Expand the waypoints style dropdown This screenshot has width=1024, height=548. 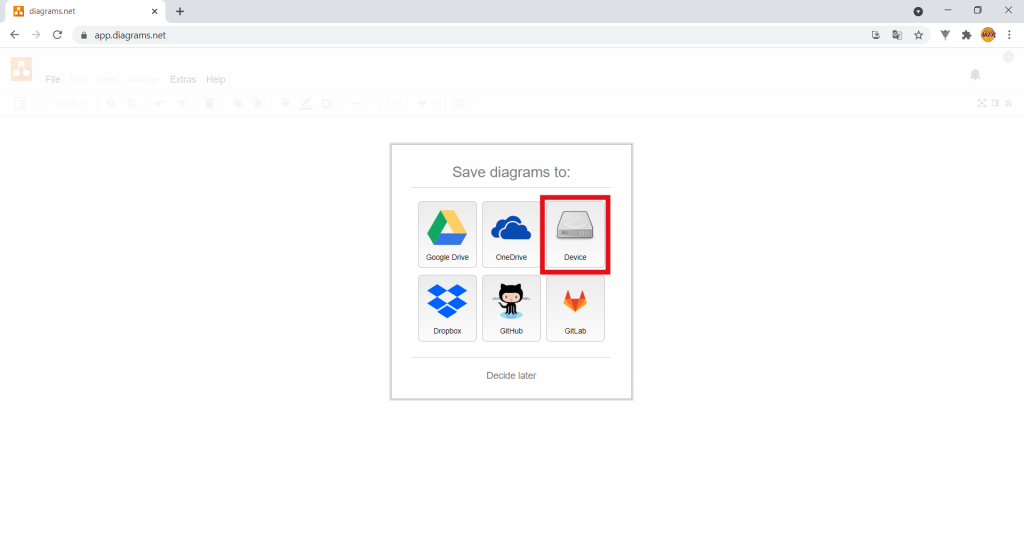(x=388, y=103)
